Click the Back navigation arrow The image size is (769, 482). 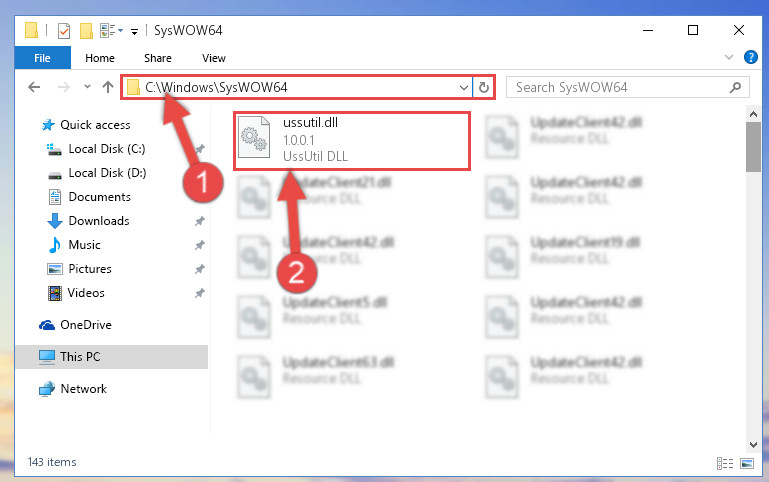click(34, 87)
